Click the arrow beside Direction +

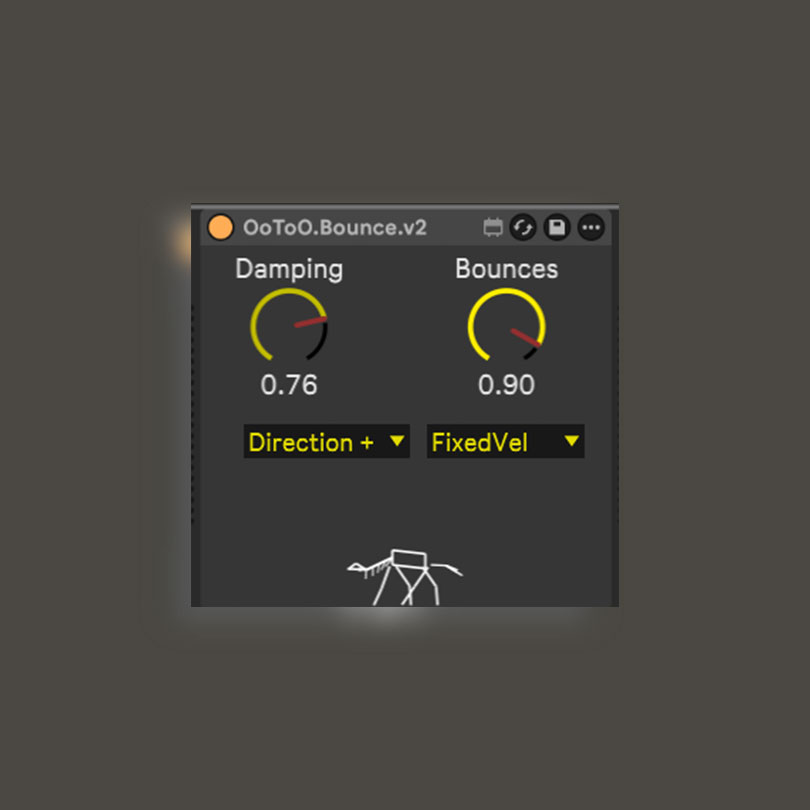397,441
